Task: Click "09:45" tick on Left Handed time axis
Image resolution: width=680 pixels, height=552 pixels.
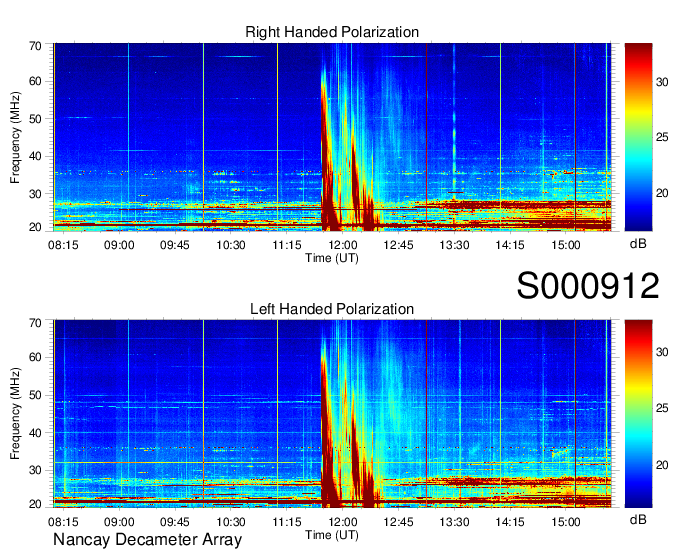Action: 175,522
